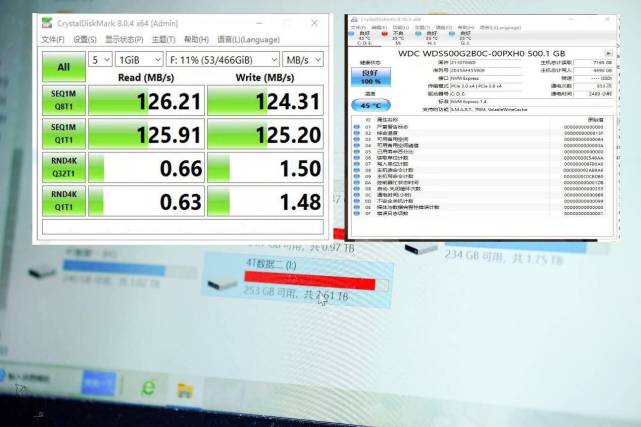
Task: Run the RND4K Q1T1 test
Action: pos(64,201)
